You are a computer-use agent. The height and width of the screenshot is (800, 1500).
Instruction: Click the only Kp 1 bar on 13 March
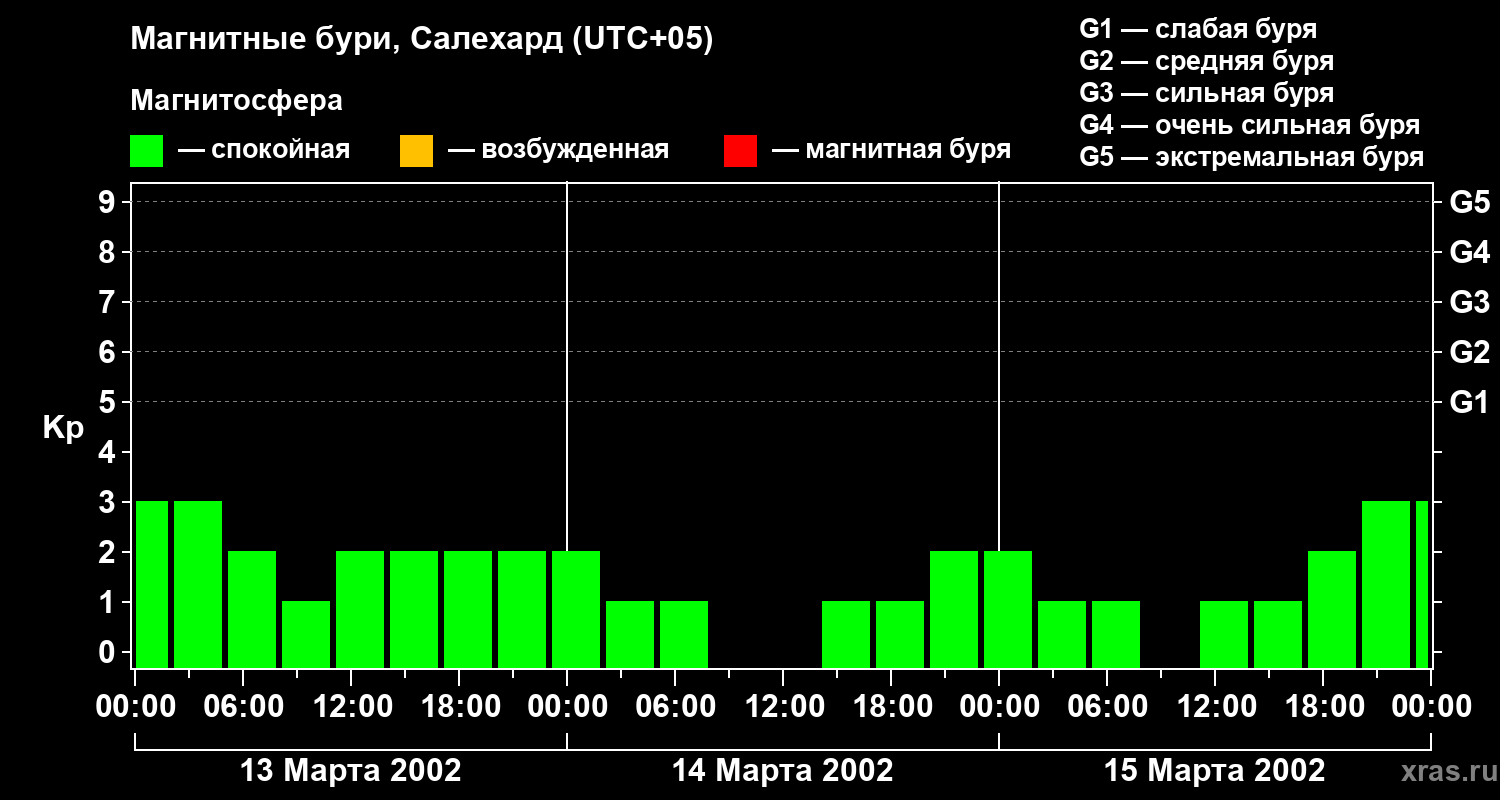(306, 634)
